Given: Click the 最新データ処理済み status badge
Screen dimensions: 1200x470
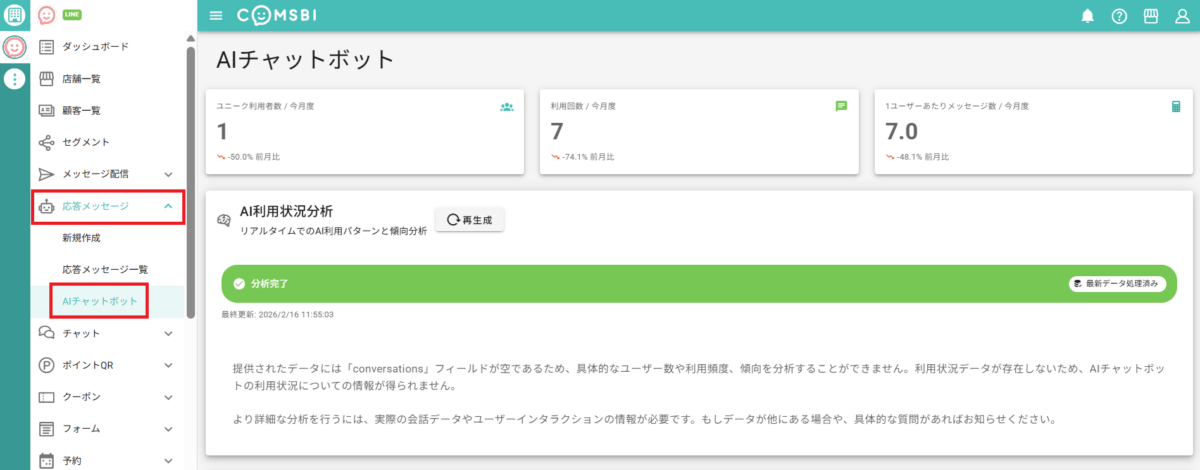Looking at the screenshot, I should (1116, 284).
